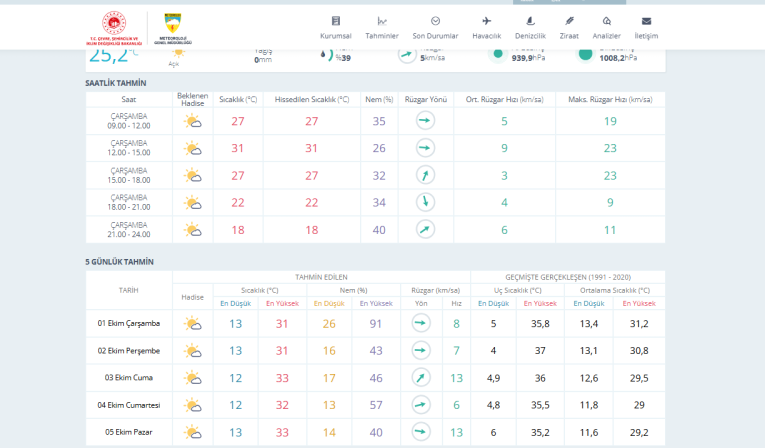Click the Son Durumlar gauge icon

pyautogui.click(x=435, y=21)
